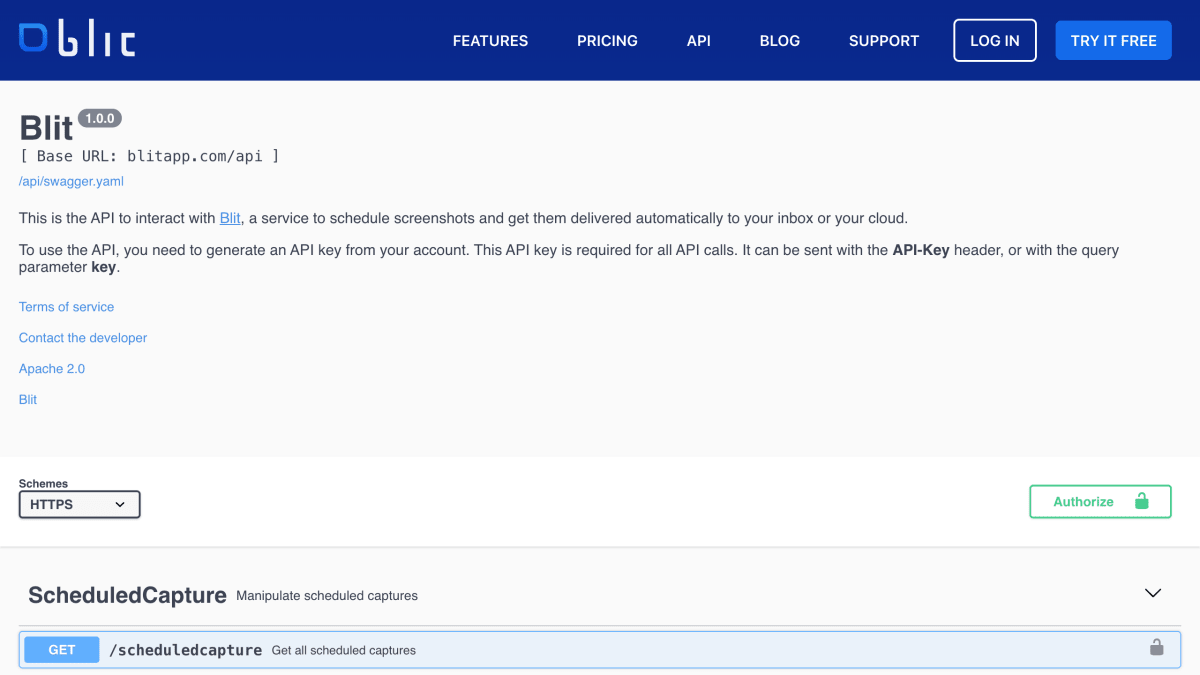Open the API nav item
This screenshot has width=1200, height=675.
click(x=699, y=41)
